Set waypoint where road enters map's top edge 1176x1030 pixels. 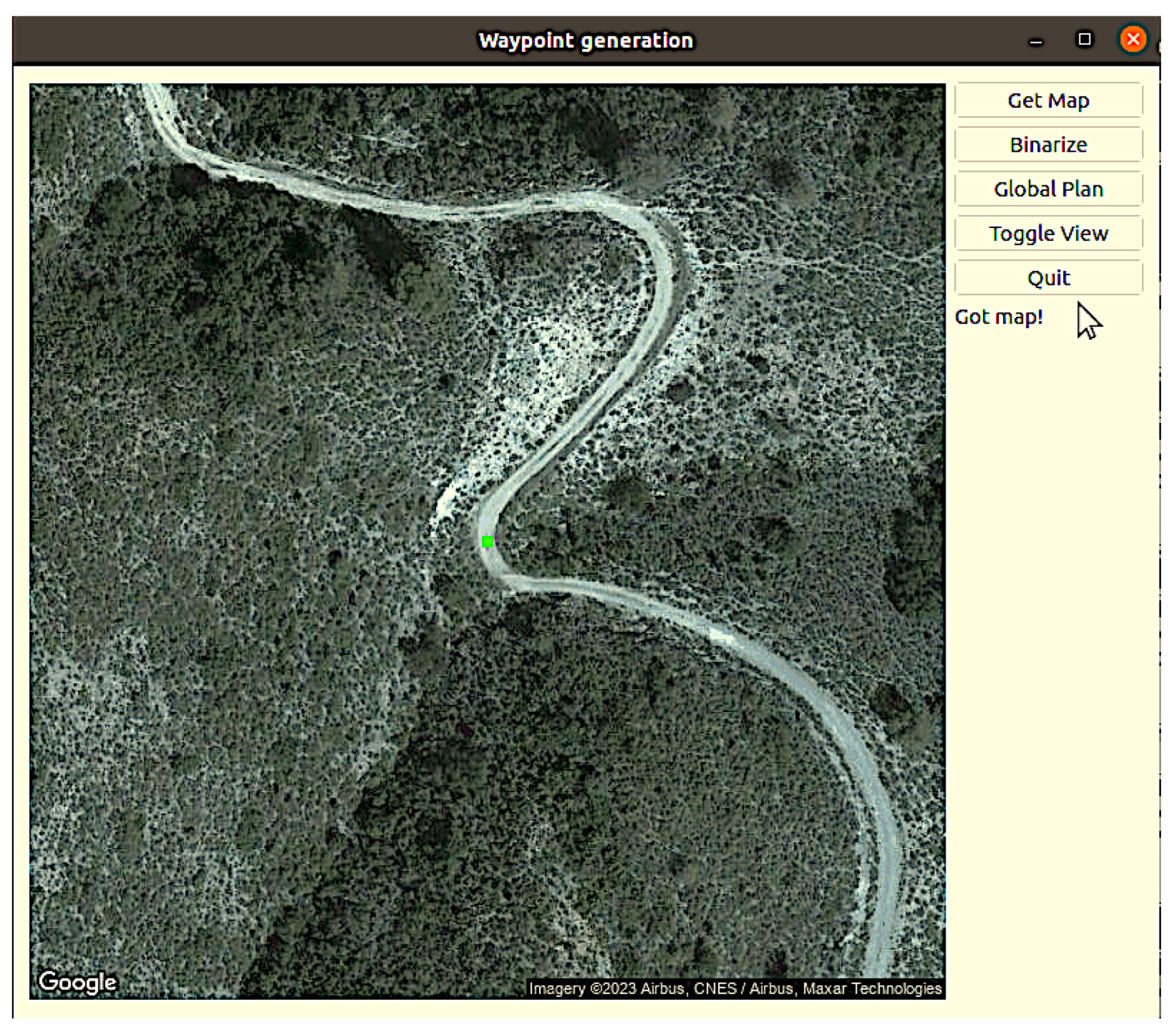tap(155, 91)
